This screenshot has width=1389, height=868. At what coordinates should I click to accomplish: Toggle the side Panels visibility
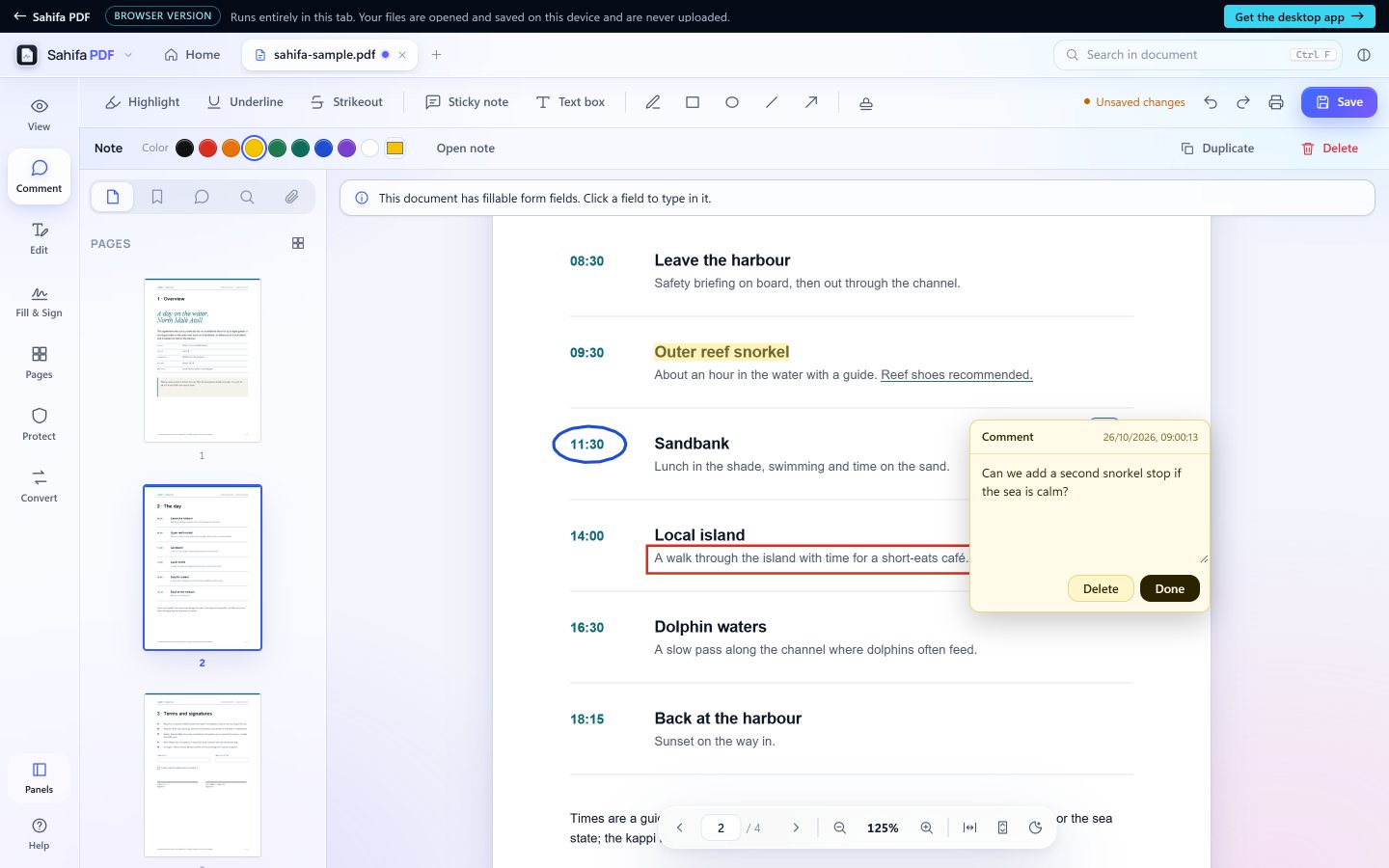coord(40,777)
